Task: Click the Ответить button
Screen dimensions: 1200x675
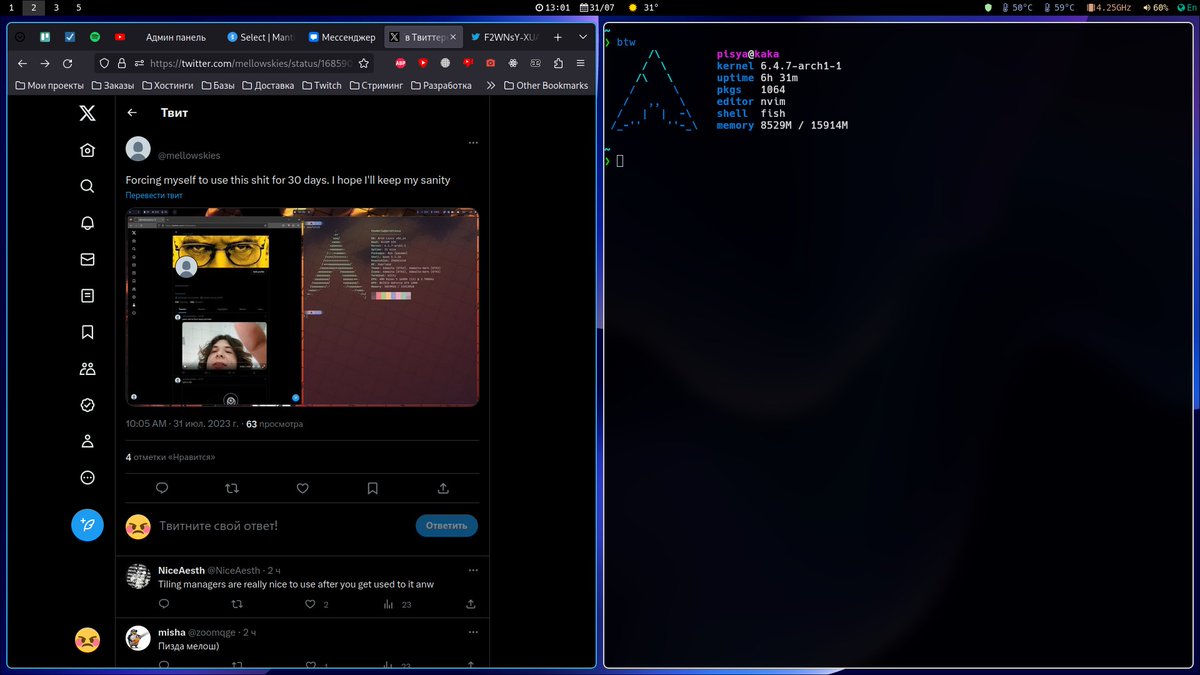Action: pos(447,525)
